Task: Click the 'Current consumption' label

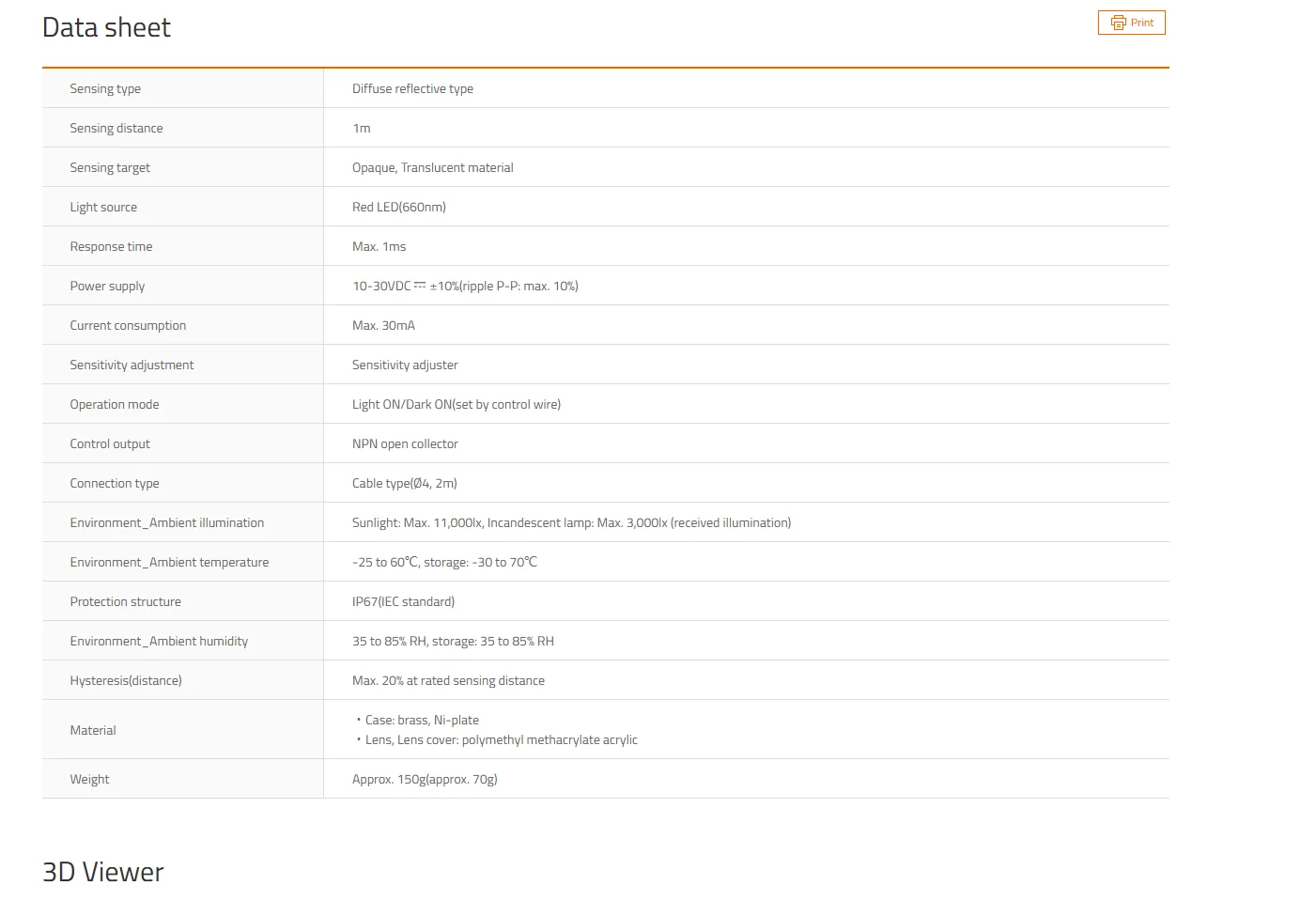Action: (128, 326)
